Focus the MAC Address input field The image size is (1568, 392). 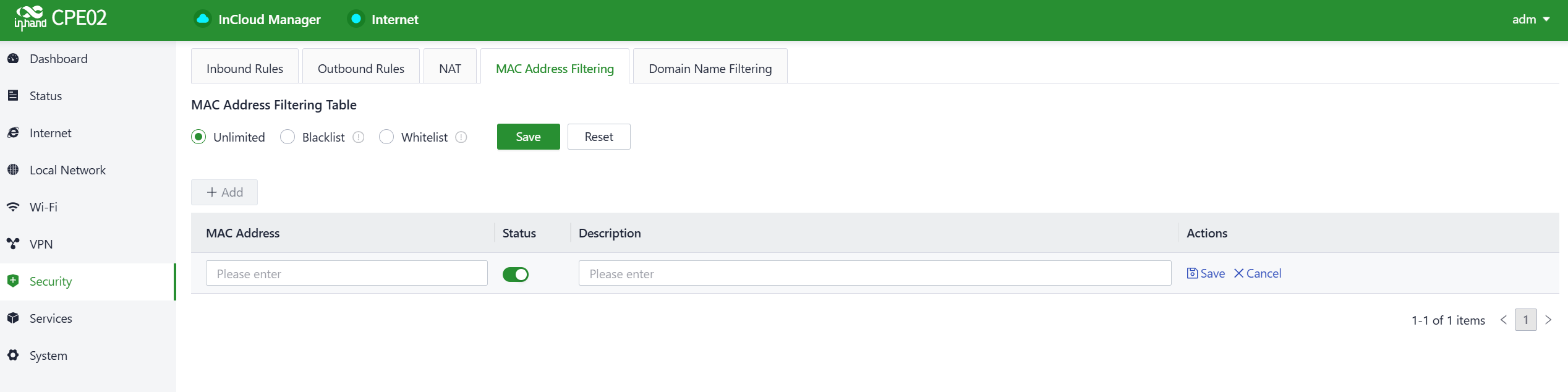(347, 273)
